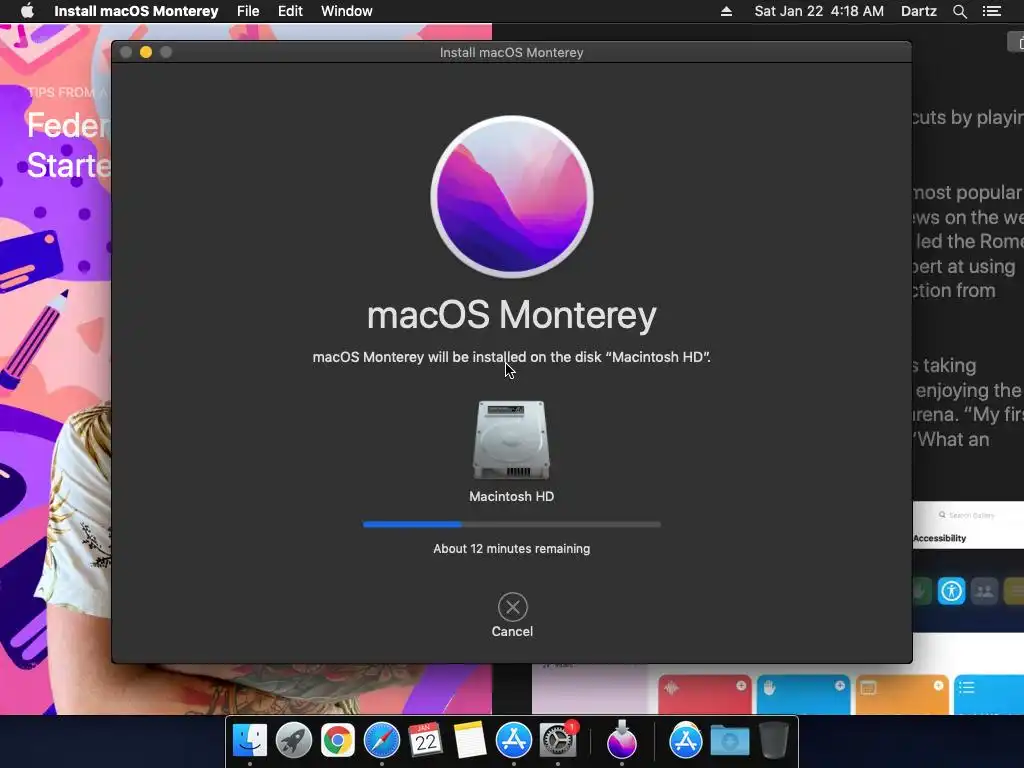Click the red shortcut card in background window

click(x=704, y=694)
